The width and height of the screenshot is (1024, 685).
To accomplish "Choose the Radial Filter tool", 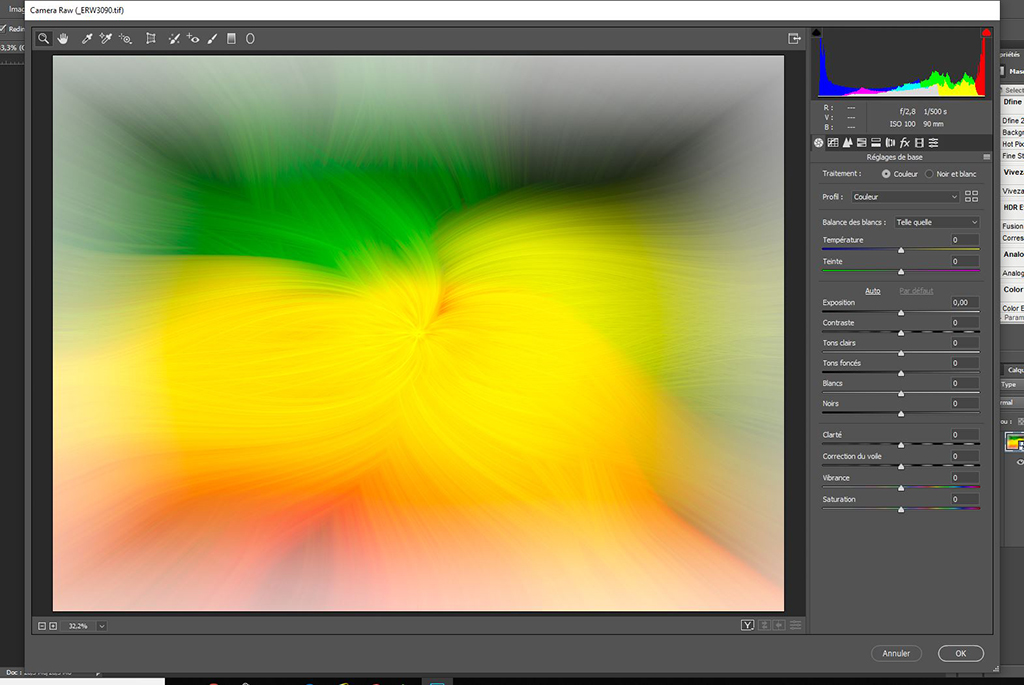I will 250,39.
